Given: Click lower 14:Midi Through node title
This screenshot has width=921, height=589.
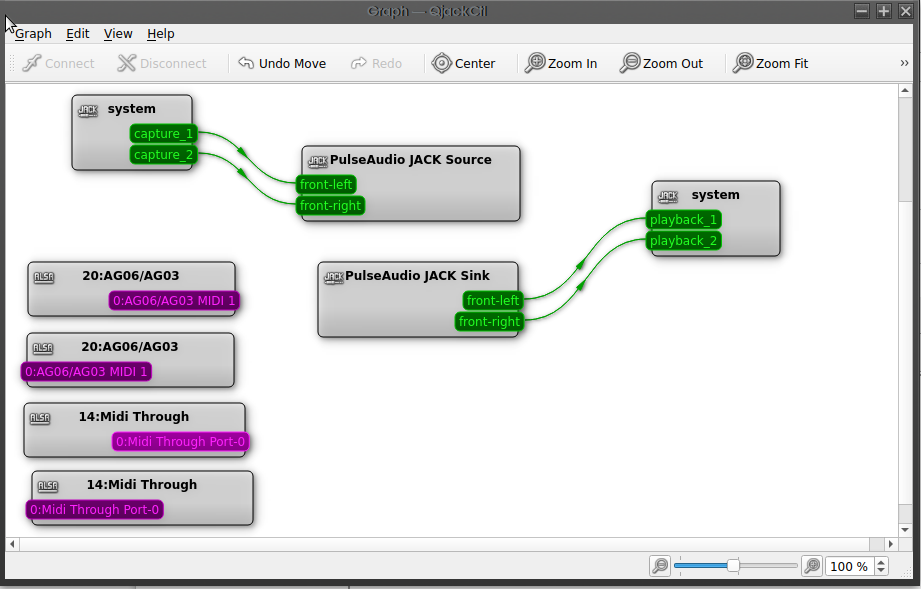Looking at the screenshot, I should point(142,485).
